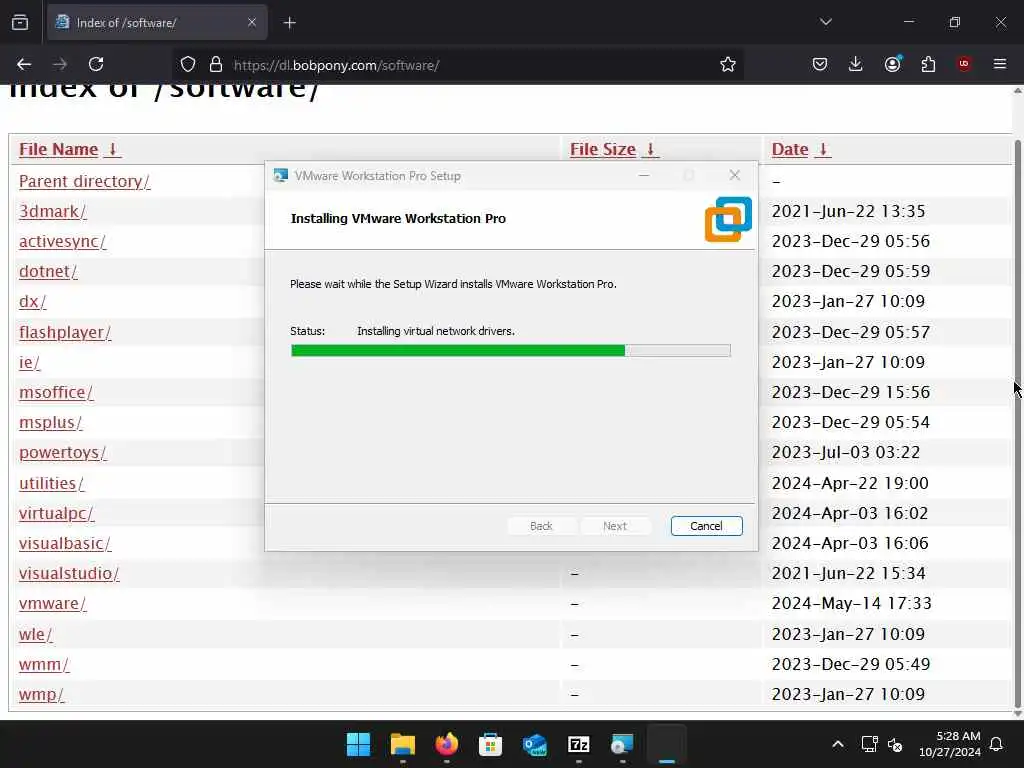
Task: Open the visualstudio folder
Action: tap(69, 573)
